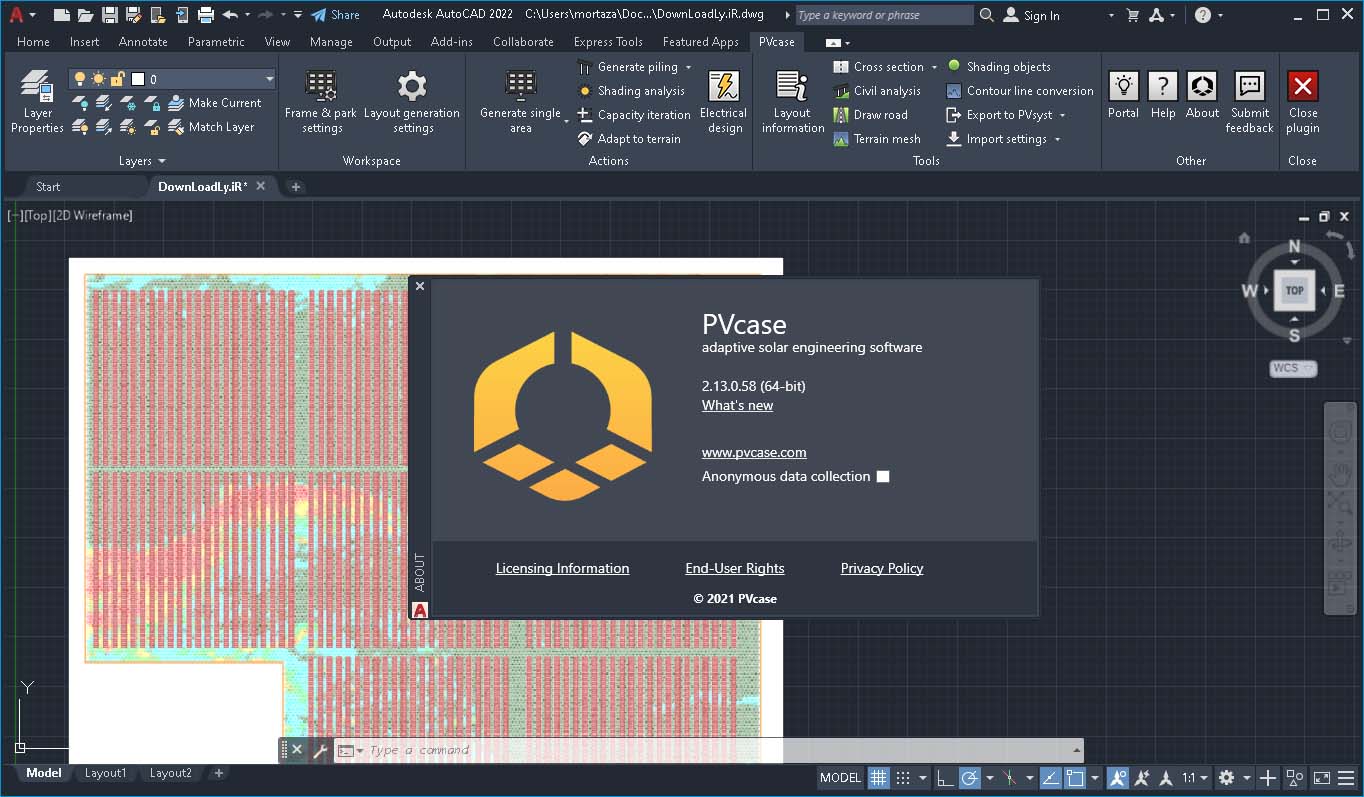
Task: Toggle polar tracking in status bar
Action: click(969, 777)
